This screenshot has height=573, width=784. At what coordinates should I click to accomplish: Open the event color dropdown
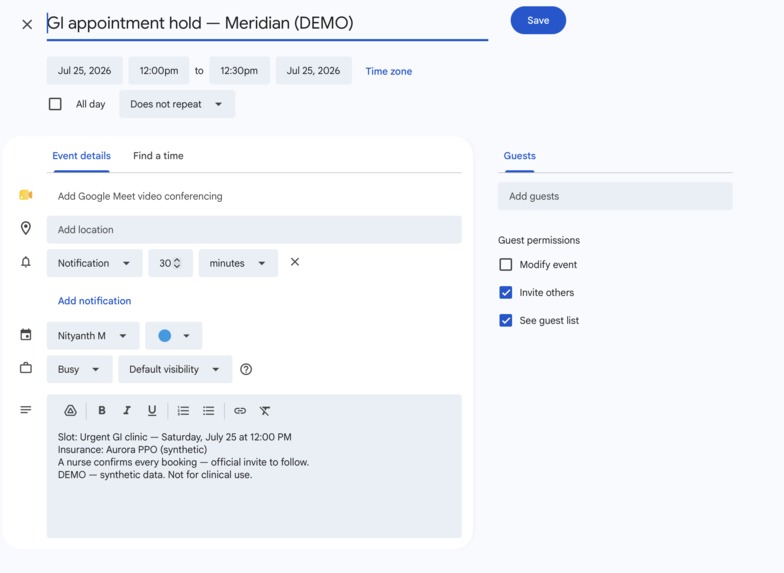(174, 336)
